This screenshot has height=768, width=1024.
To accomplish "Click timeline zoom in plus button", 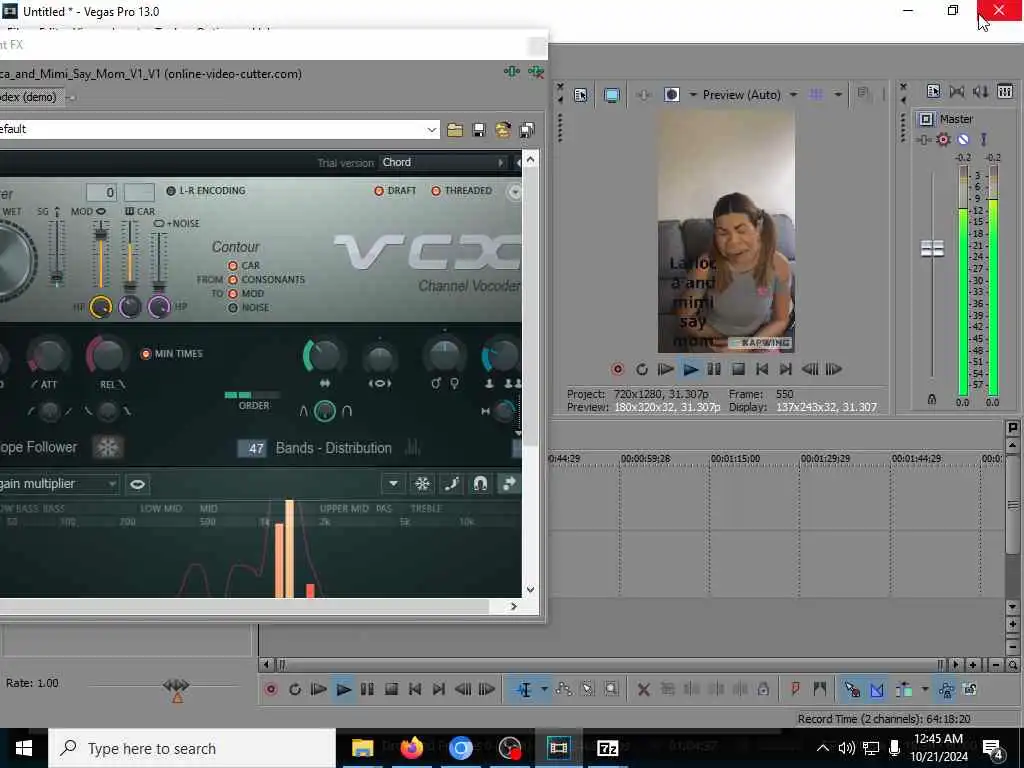I will (x=973, y=665).
